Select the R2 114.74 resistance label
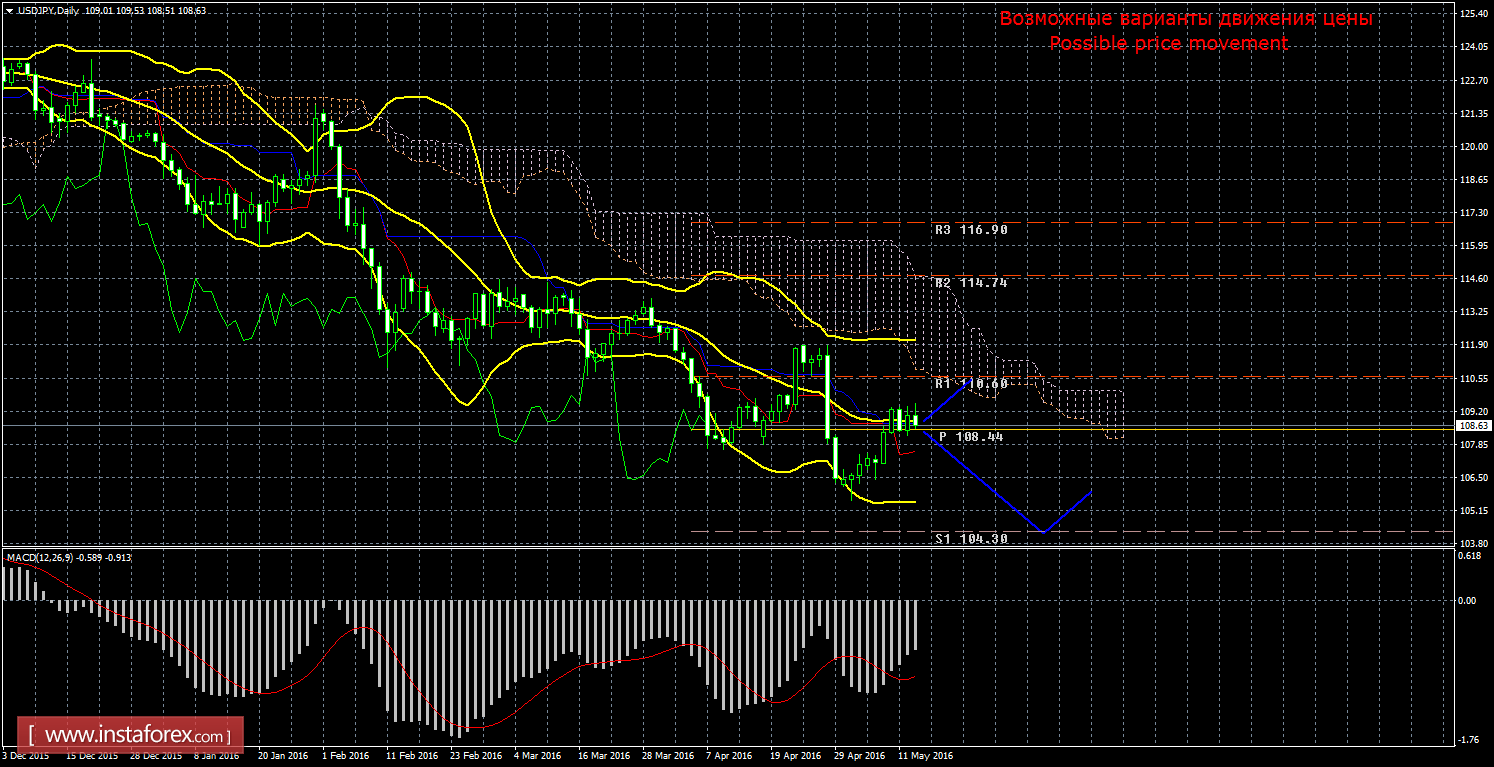The height and width of the screenshot is (767, 1494). [x=970, y=283]
